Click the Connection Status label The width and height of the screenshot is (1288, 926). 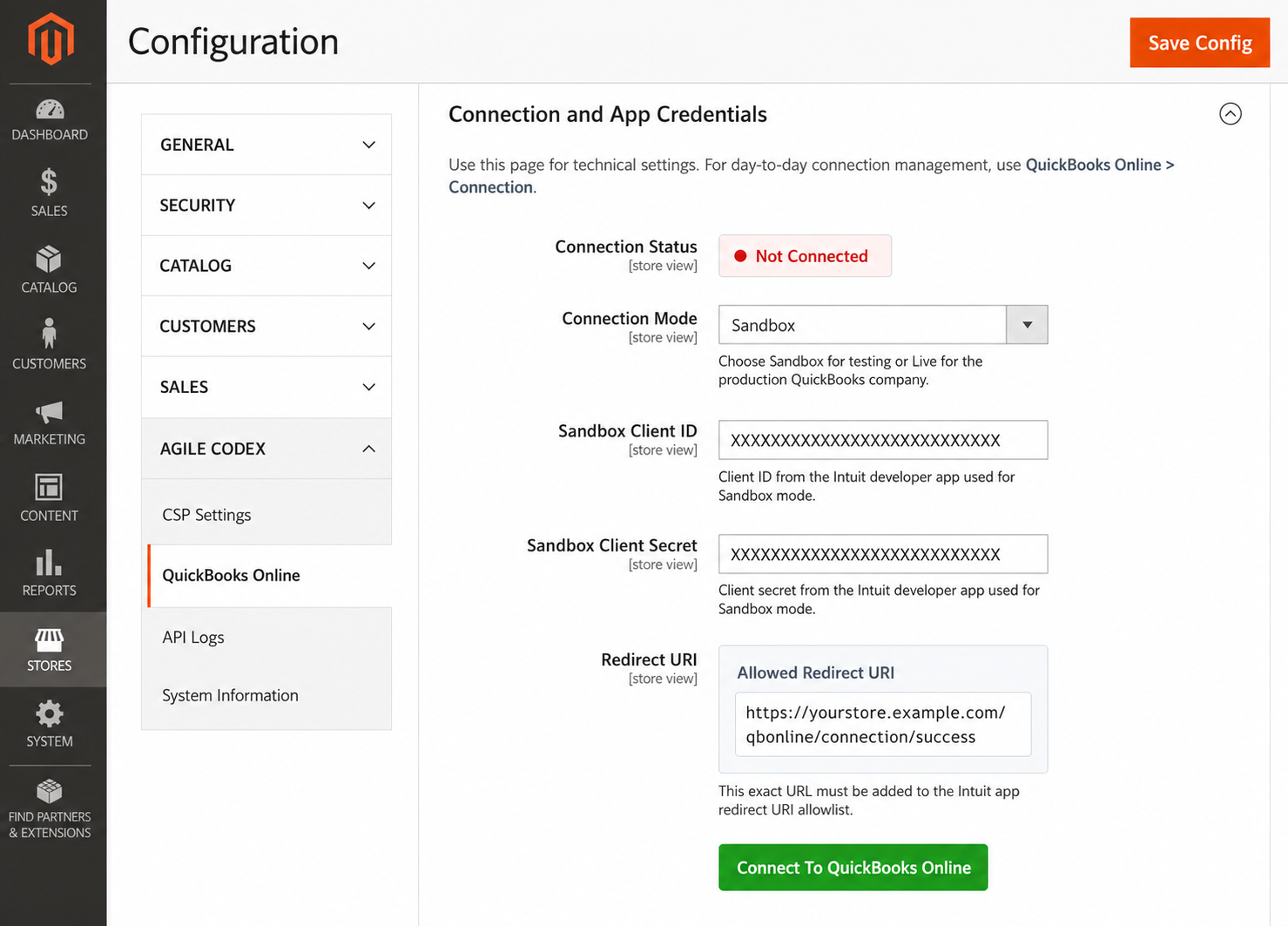[x=625, y=247]
